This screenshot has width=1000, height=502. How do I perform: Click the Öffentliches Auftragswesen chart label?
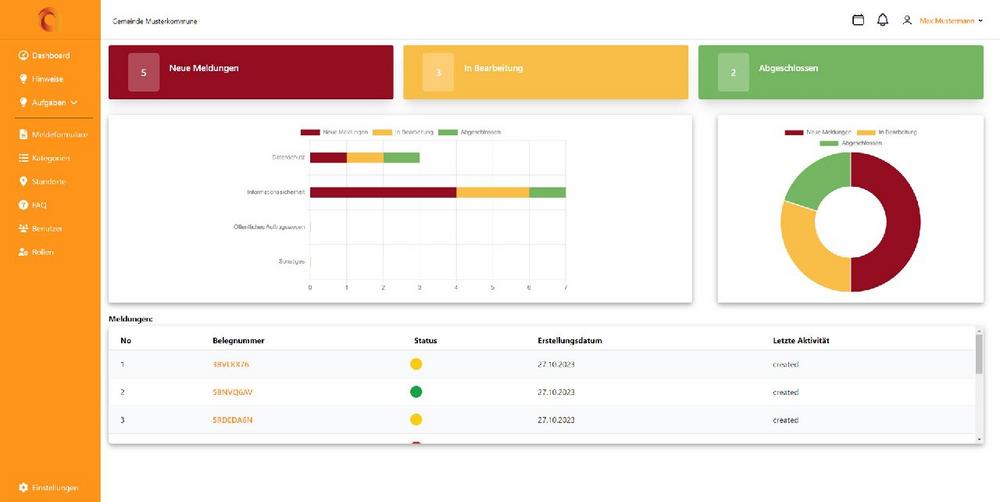pos(269,227)
